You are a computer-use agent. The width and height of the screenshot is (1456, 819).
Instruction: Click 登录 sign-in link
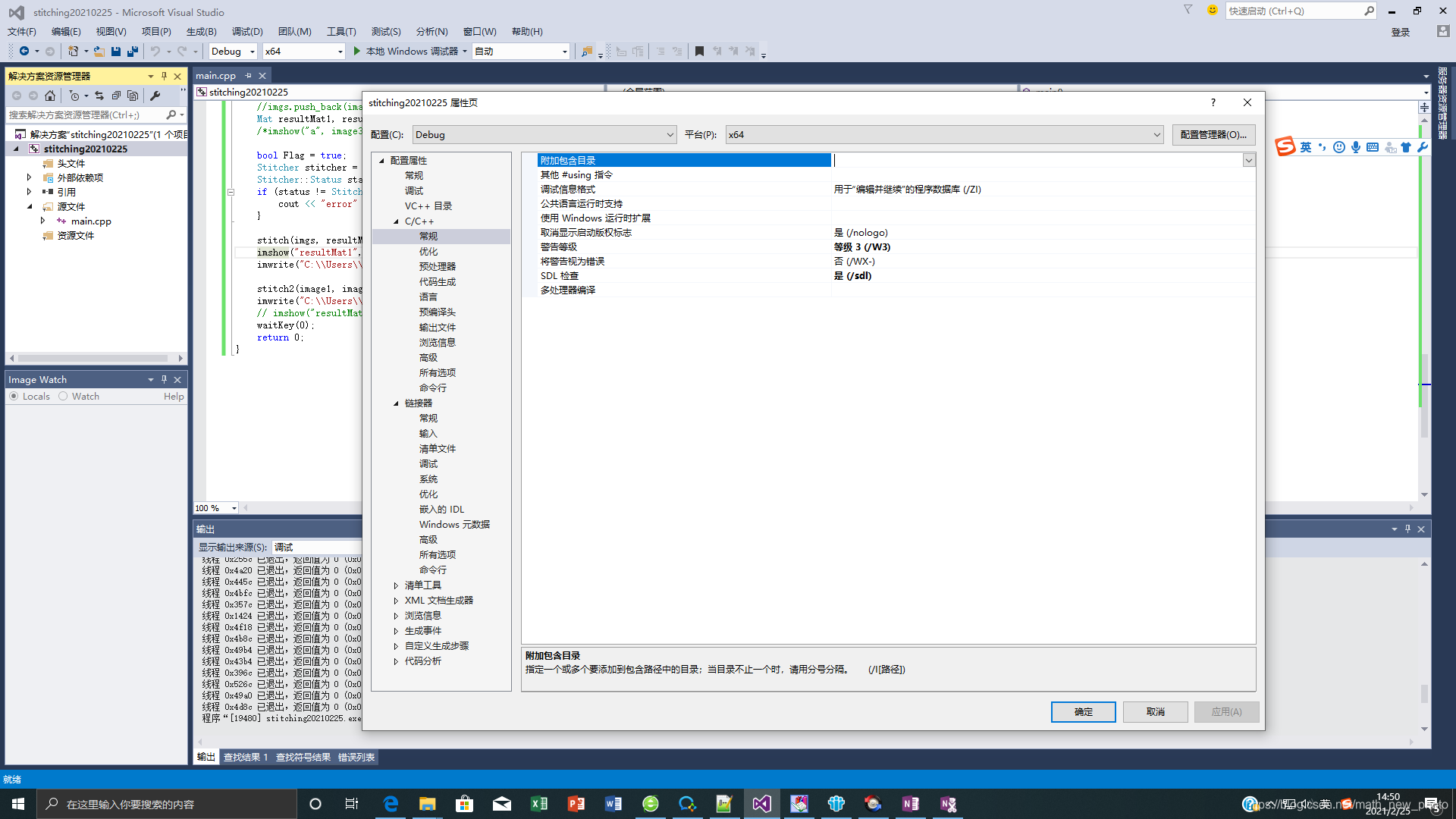[x=1400, y=32]
